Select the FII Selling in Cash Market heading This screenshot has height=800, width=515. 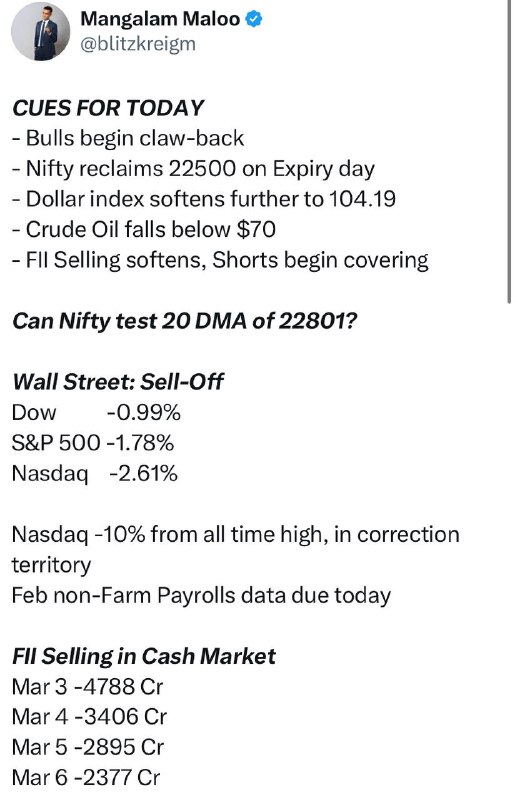[x=143, y=656]
